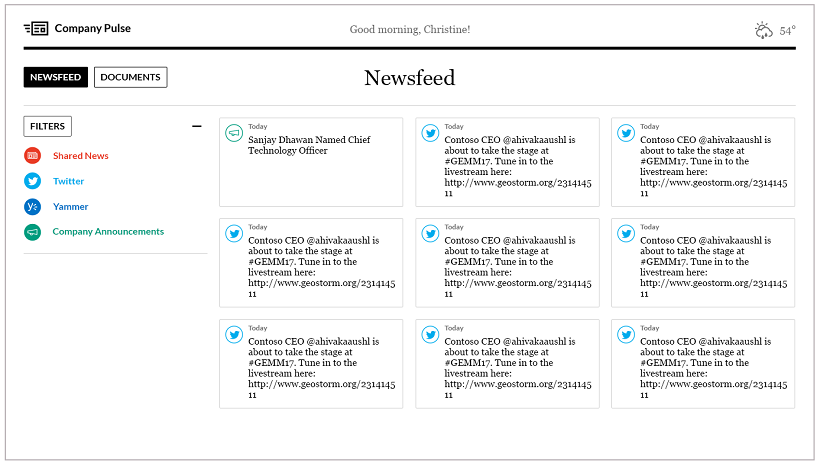Click Twitter icon on top-middle news card

[430, 132]
